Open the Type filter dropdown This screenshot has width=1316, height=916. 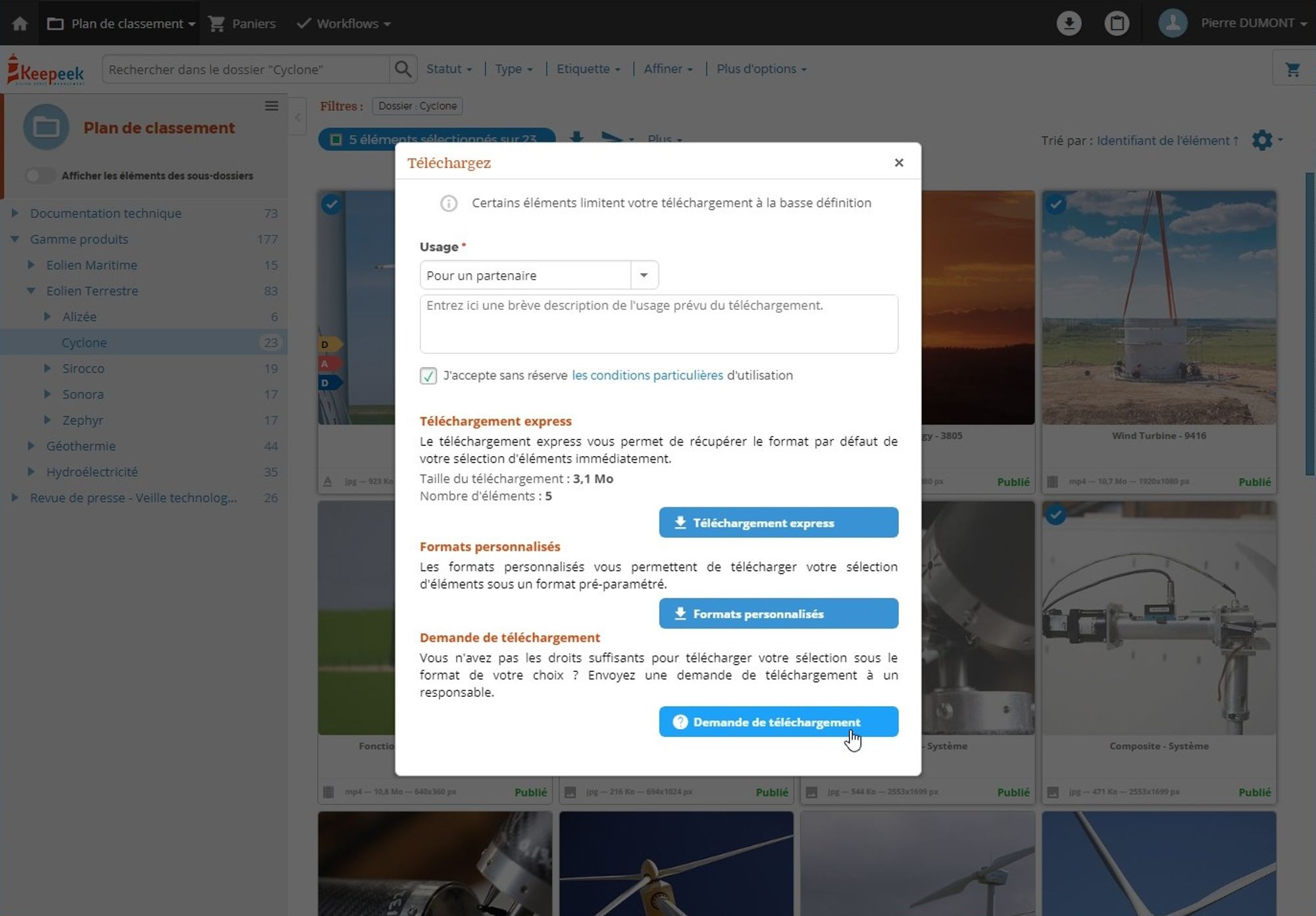pyautogui.click(x=513, y=69)
